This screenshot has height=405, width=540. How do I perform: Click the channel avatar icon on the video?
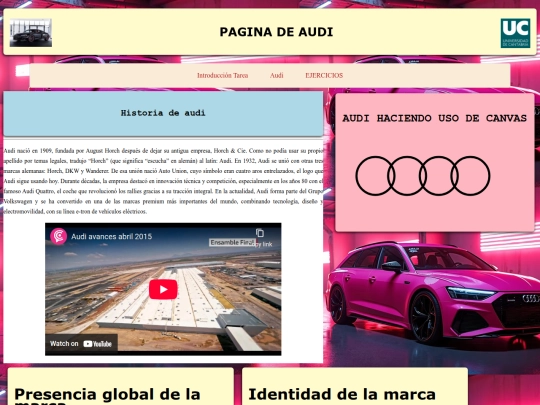[59, 236]
